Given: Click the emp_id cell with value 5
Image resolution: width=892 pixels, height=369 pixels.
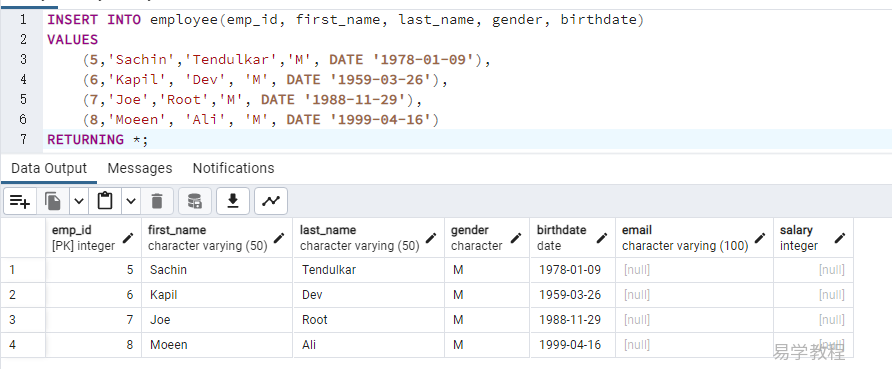Looking at the screenshot, I should (x=93, y=270).
